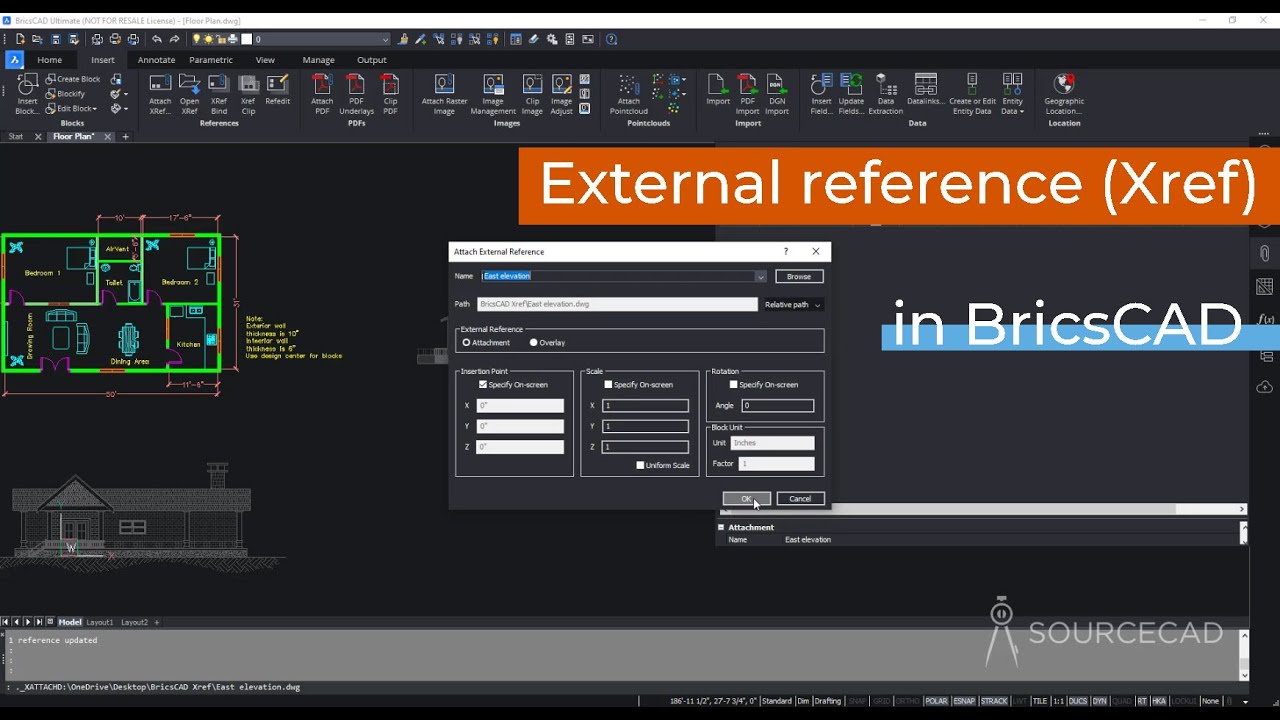The width and height of the screenshot is (1280, 720).
Task: Click the Scale X input field
Action: pos(645,405)
